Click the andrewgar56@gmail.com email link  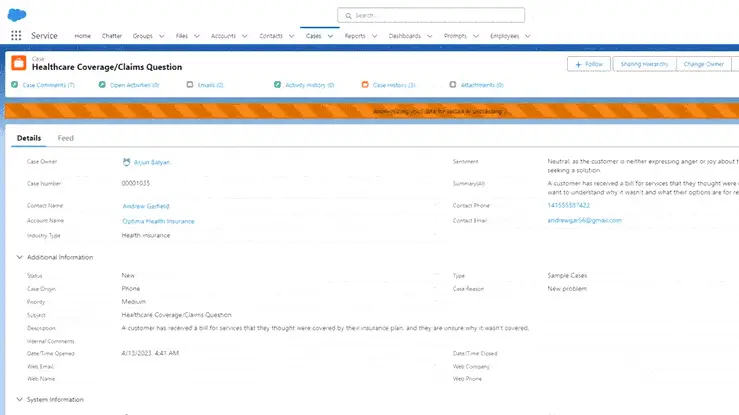click(x=584, y=220)
